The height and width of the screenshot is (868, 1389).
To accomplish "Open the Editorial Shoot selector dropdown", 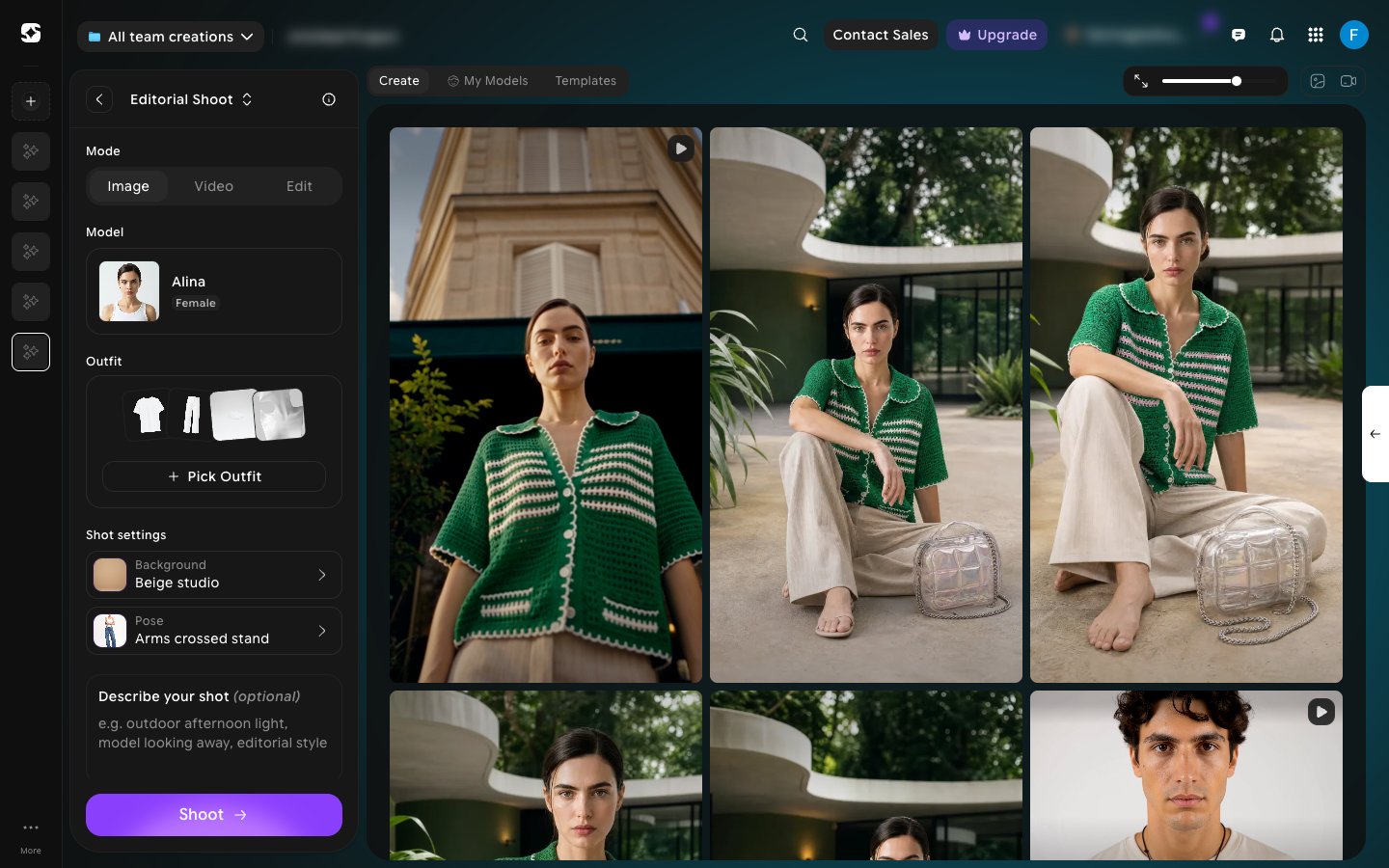I will click(x=191, y=99).
